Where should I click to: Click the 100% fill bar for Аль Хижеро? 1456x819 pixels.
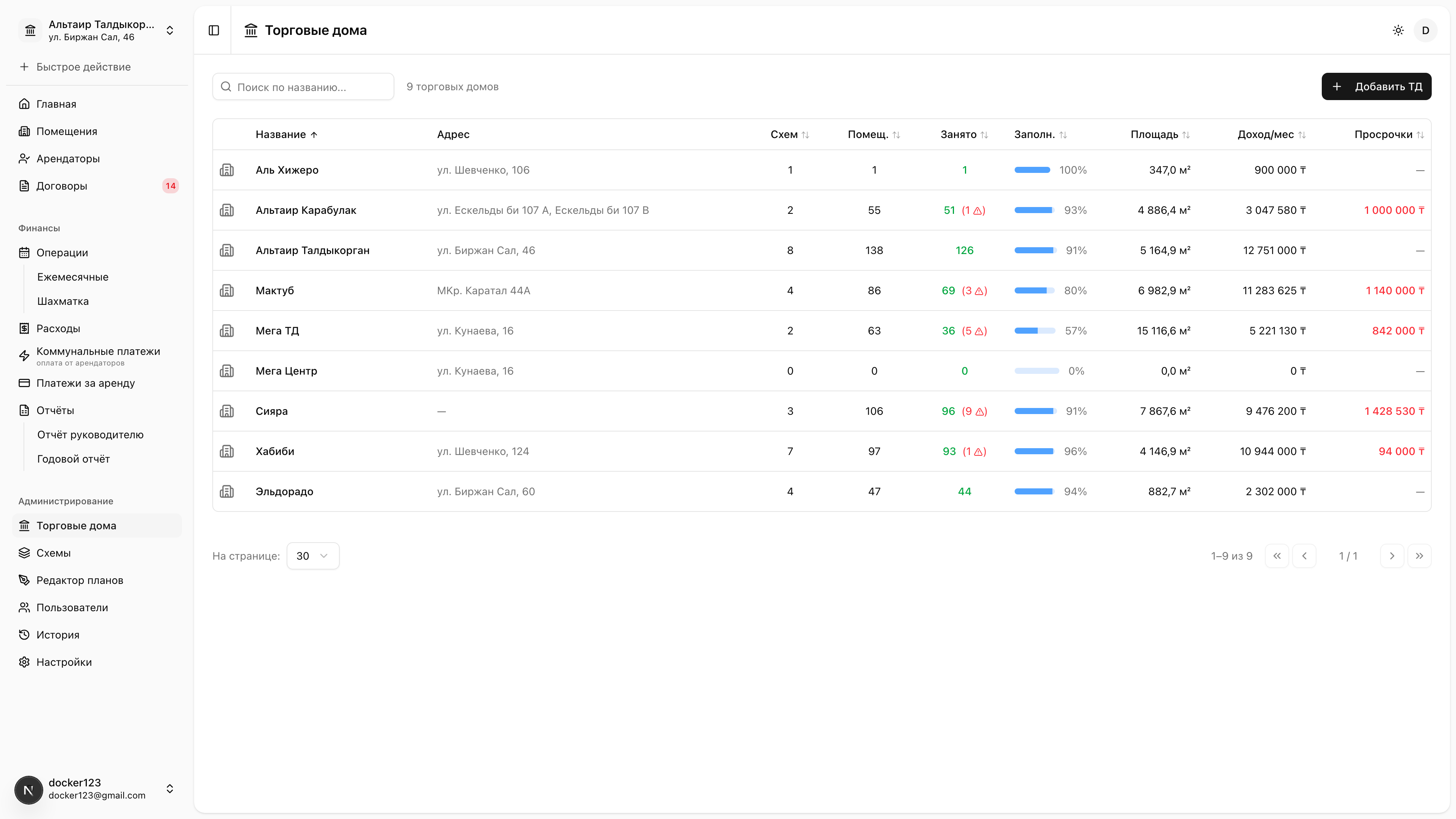pos(1032,170)
